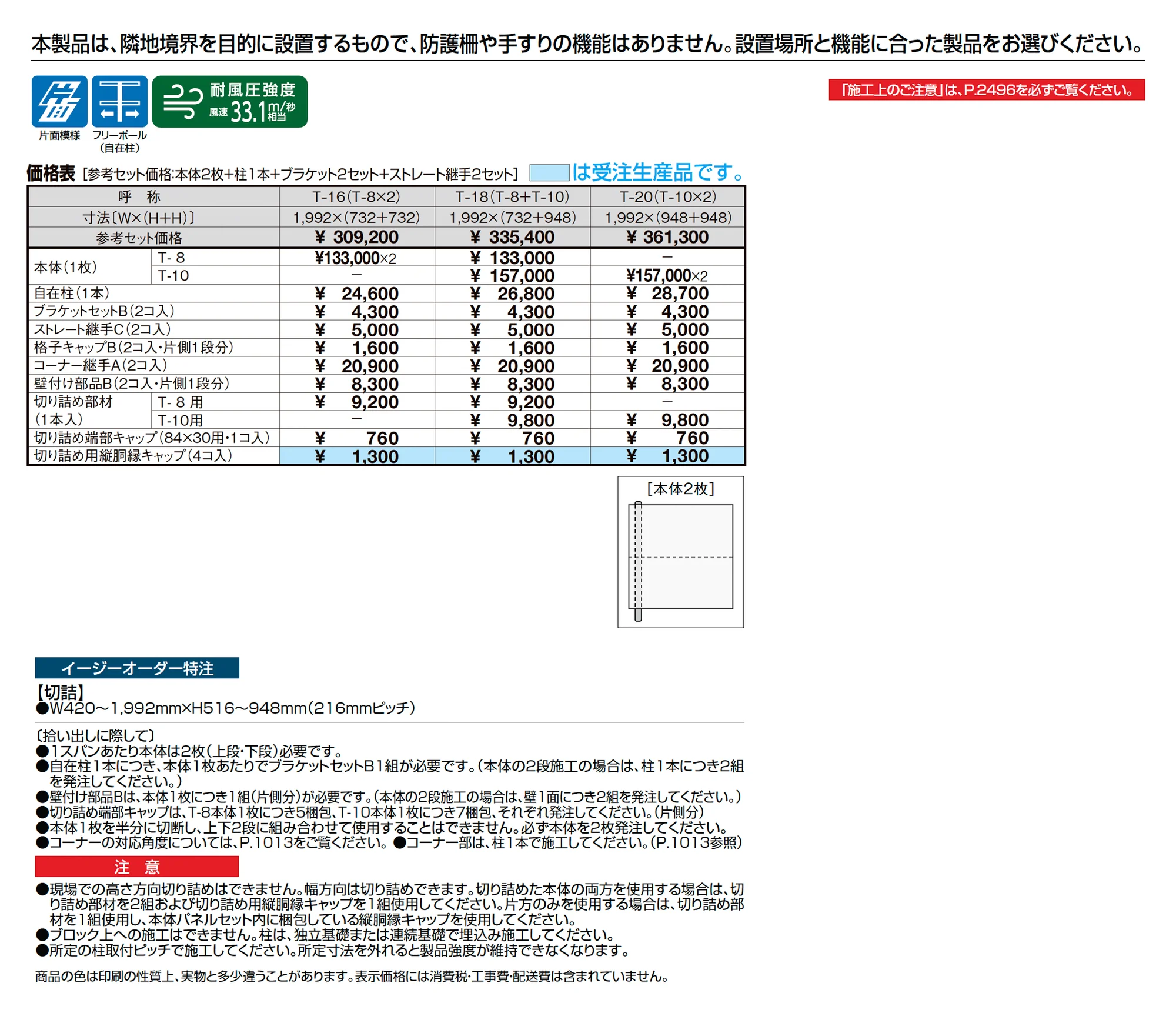Click the W420～1,992mm×H516～948mm specification line
The width and height of the screenshot is (1176, 1023).
pos(226,708)
